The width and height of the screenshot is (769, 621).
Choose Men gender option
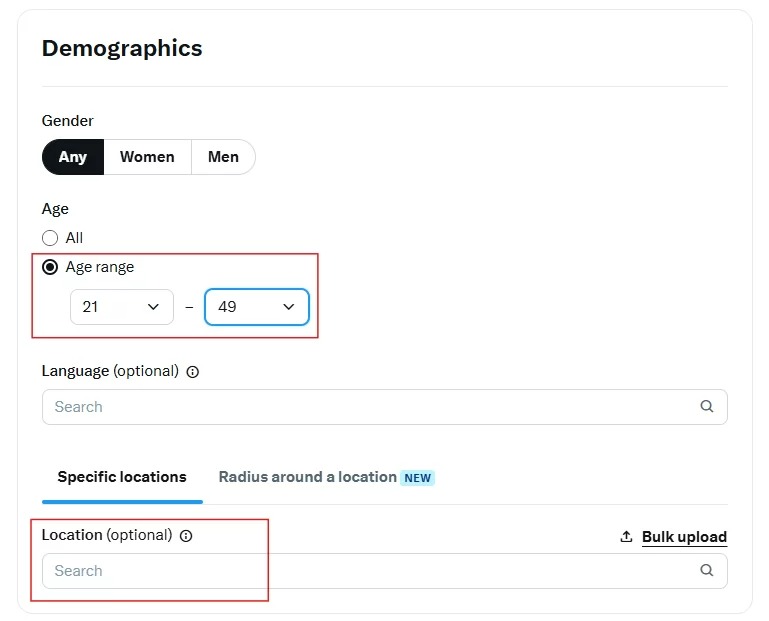[x=223, y=157]
